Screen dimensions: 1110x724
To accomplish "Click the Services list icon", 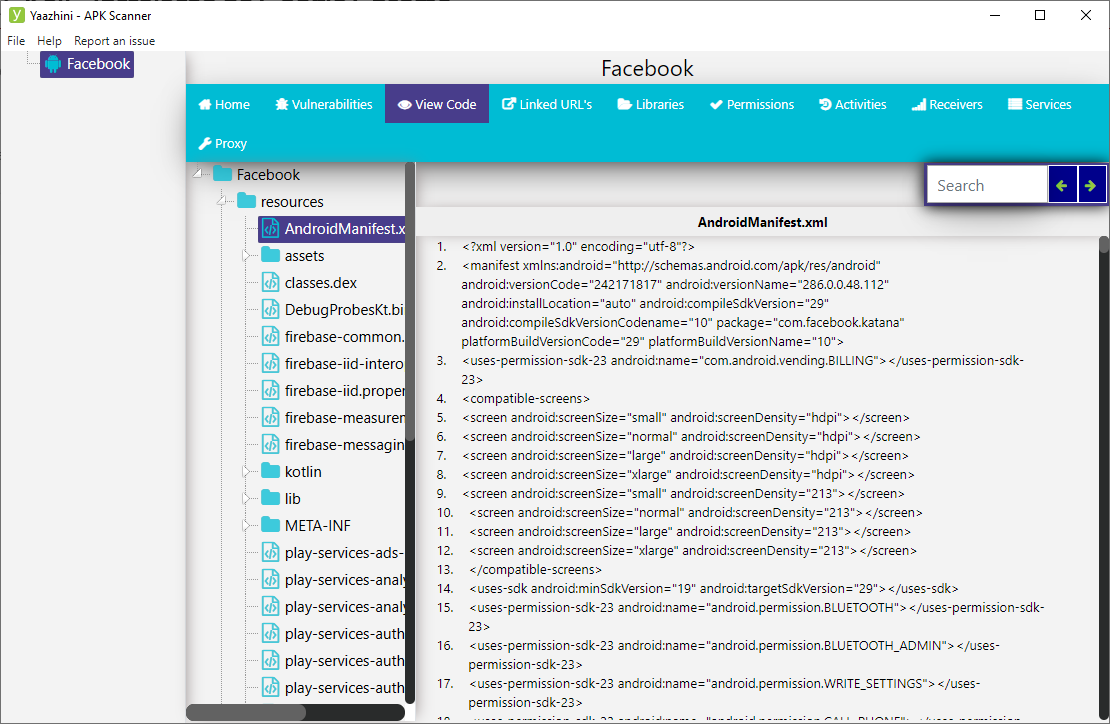I will [1015, 105].
